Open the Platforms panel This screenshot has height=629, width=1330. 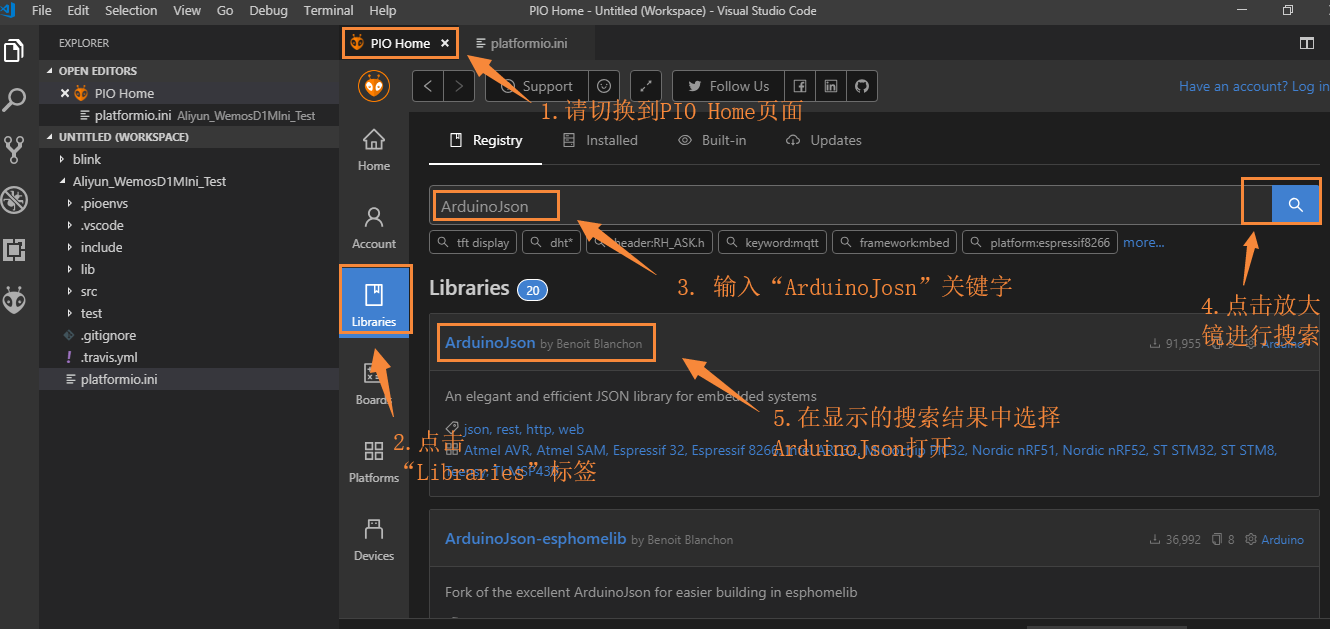pos(373,458)
